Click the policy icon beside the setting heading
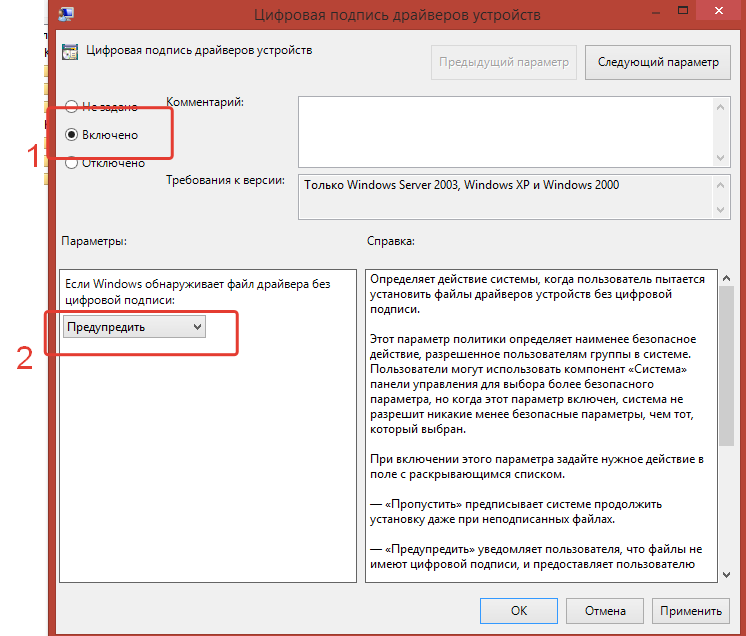This screenshot has height=636, width=746. (68, 51)
